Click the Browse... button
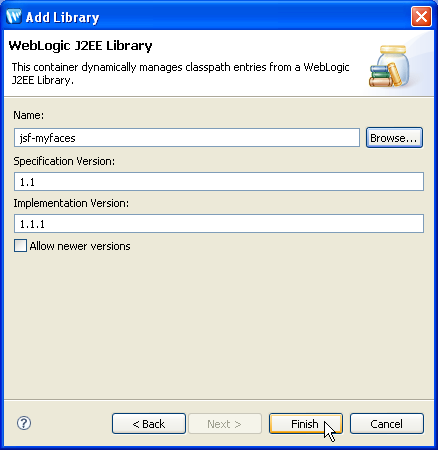 tap(394, 138)
